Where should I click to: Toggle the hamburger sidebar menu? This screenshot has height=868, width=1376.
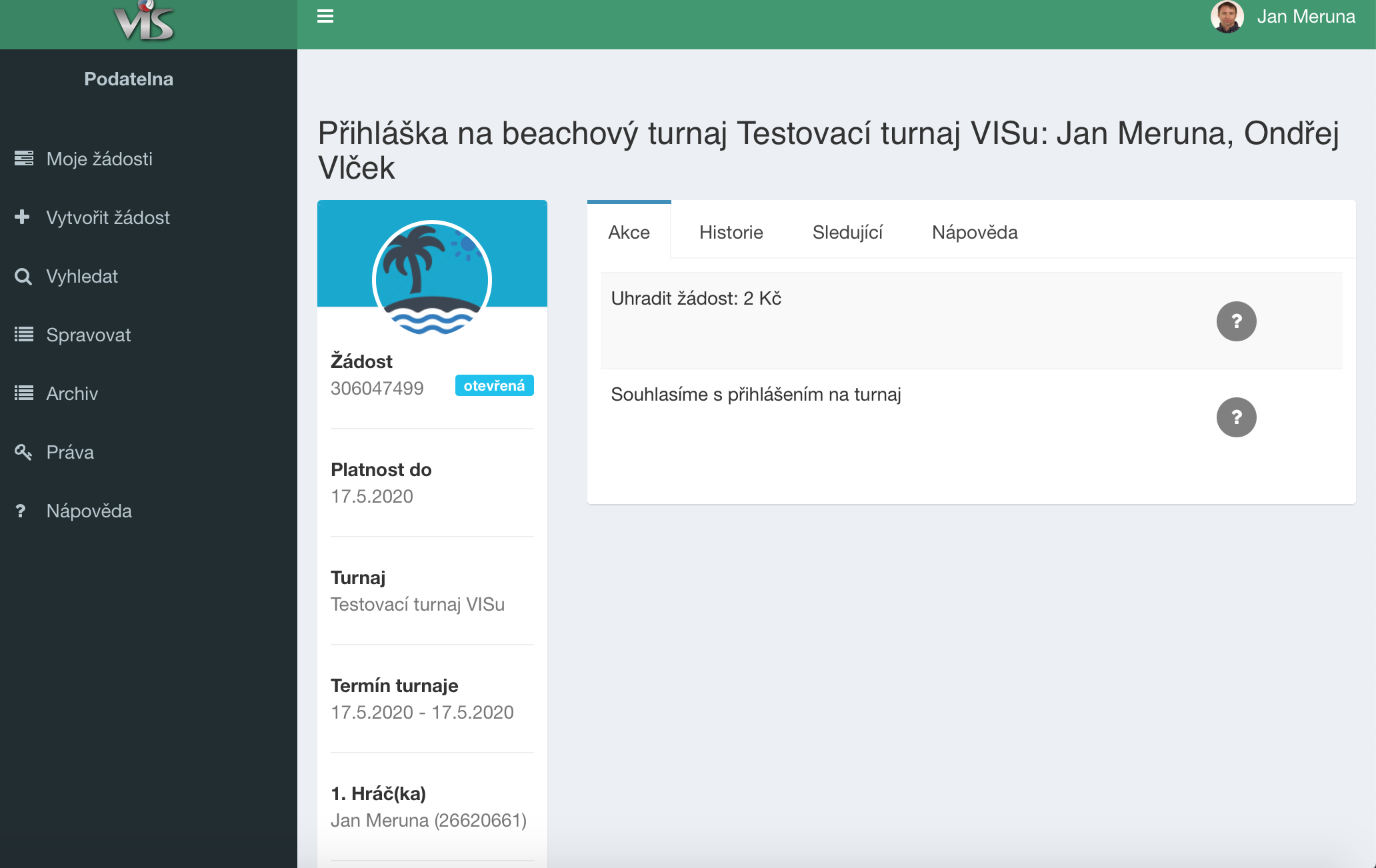325,16
